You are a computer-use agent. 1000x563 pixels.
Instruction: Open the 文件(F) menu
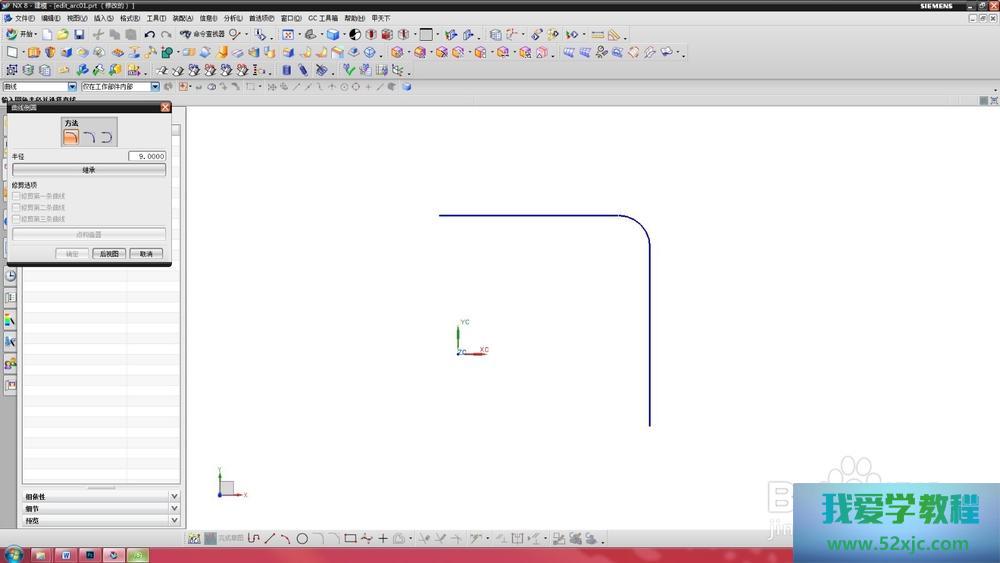[x=24, y=18]
